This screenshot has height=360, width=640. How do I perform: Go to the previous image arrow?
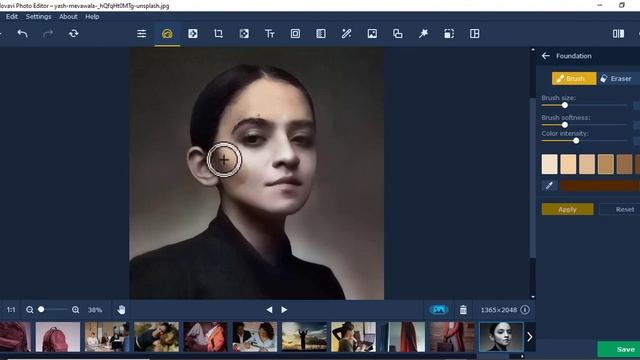[269, 310]
